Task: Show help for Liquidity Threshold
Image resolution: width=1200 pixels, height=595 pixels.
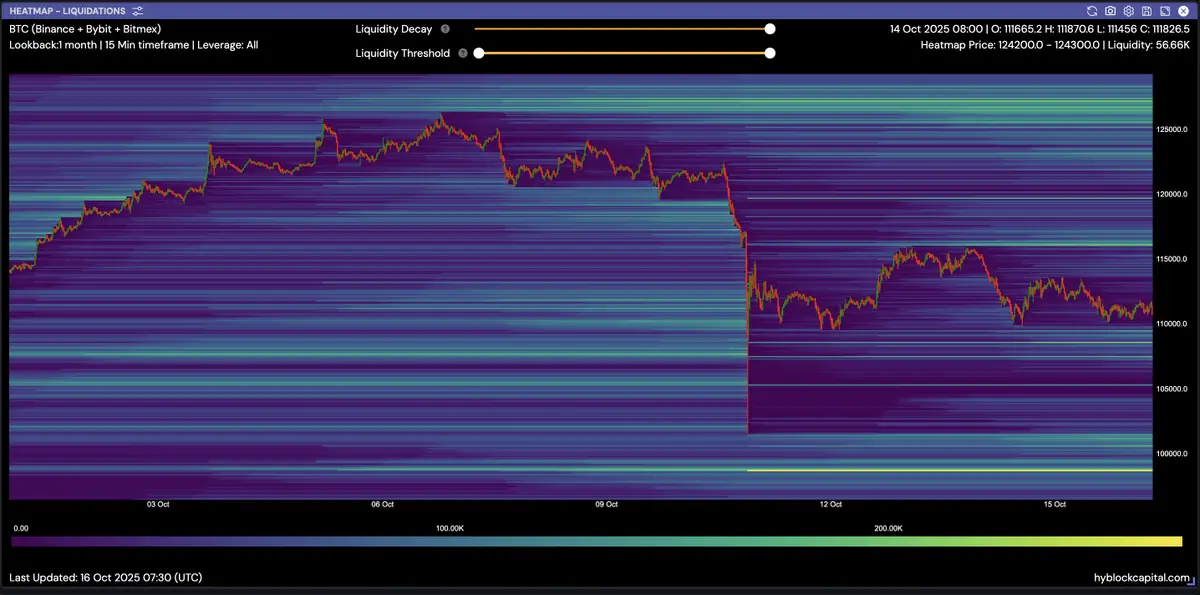Action: [463, 53]
